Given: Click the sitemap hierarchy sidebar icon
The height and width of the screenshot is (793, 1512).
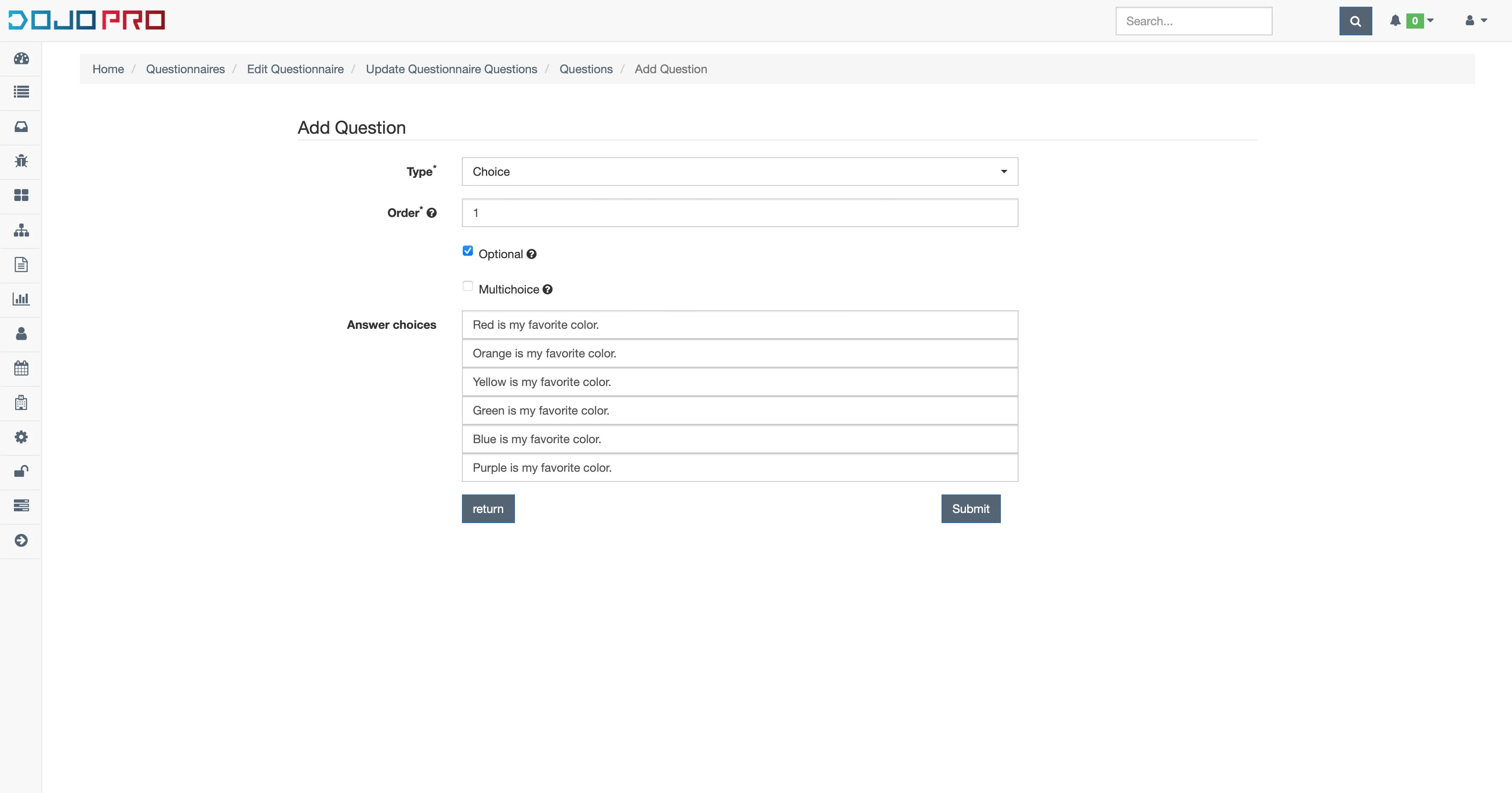Looking at the screenshot, I should [x=21, y=230].
